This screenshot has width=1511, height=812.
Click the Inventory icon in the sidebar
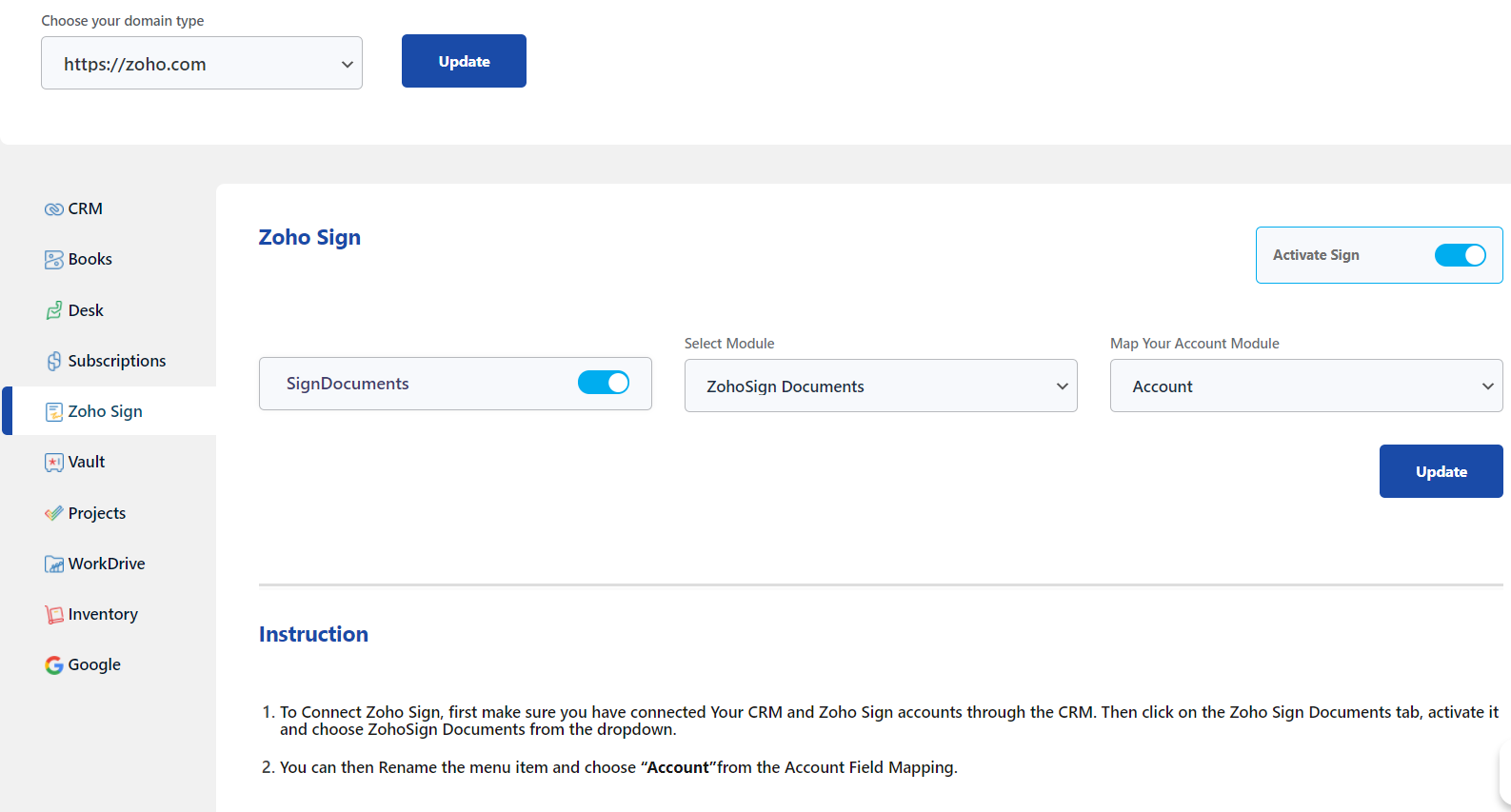click(54, 615)
